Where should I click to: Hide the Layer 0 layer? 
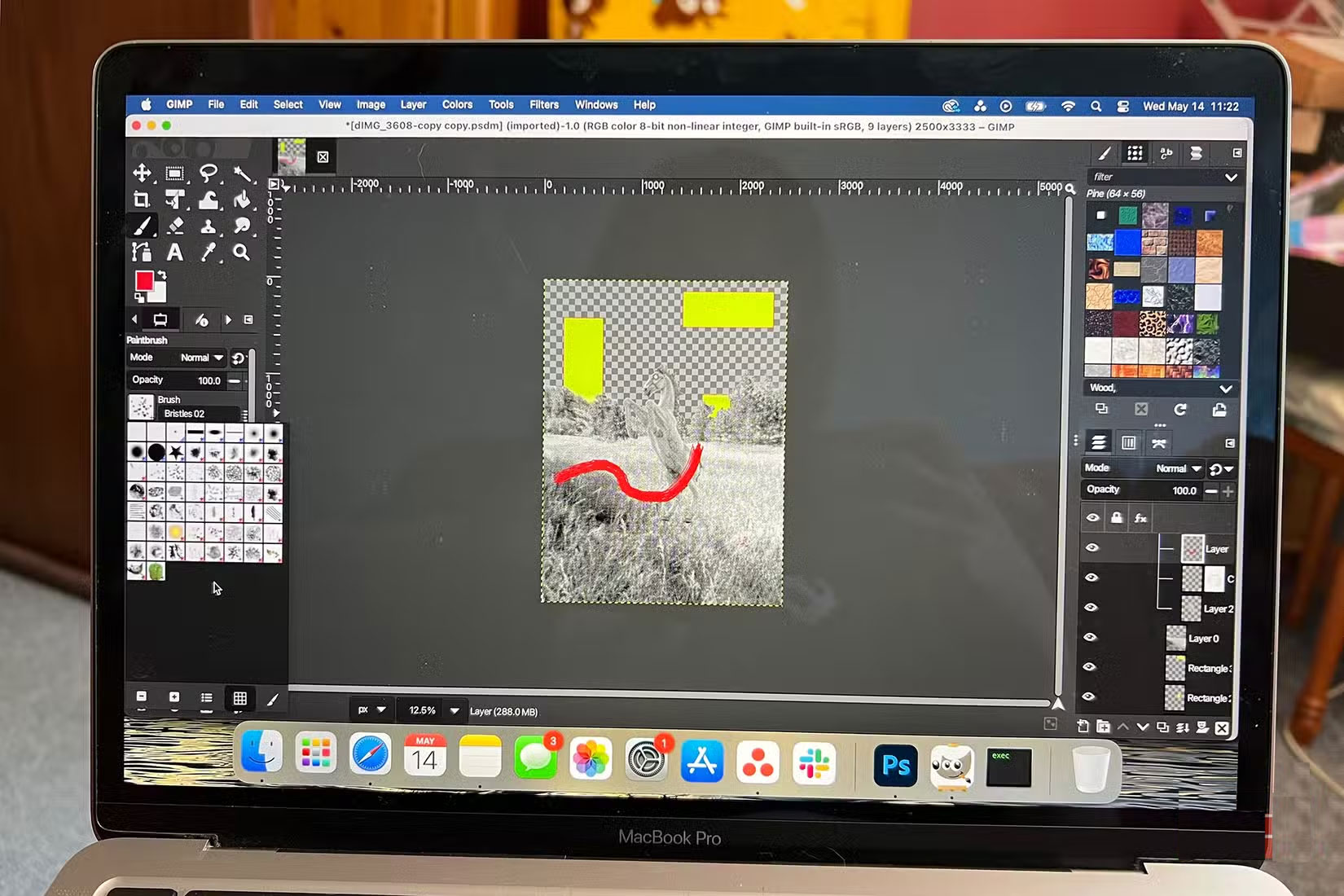click(x=1091, y=638)
